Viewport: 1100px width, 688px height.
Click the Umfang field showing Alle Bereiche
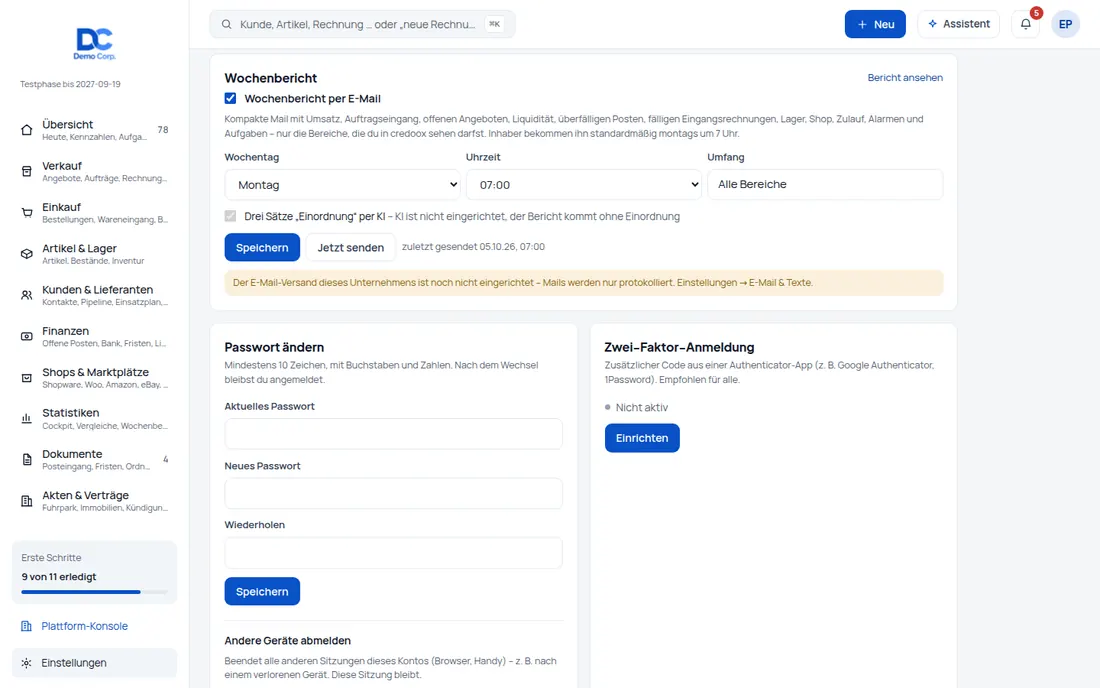[825, 184]
